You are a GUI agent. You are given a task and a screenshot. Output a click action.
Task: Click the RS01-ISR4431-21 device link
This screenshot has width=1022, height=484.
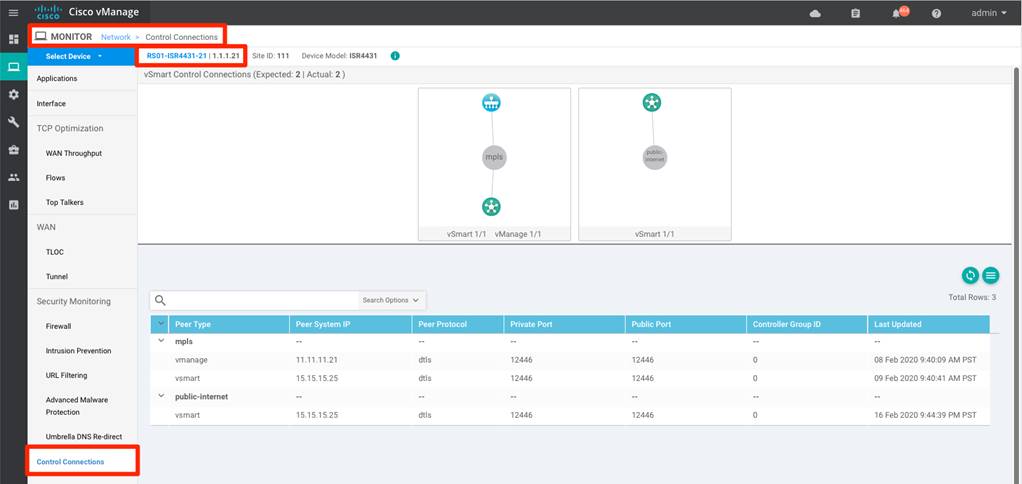[x=177, y=56]
